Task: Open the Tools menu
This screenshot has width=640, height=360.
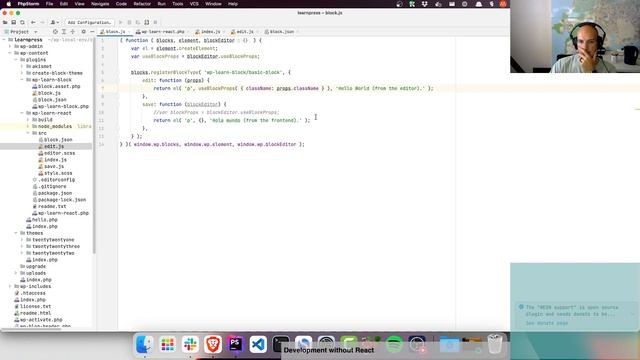Action: [x=178, y=4]
